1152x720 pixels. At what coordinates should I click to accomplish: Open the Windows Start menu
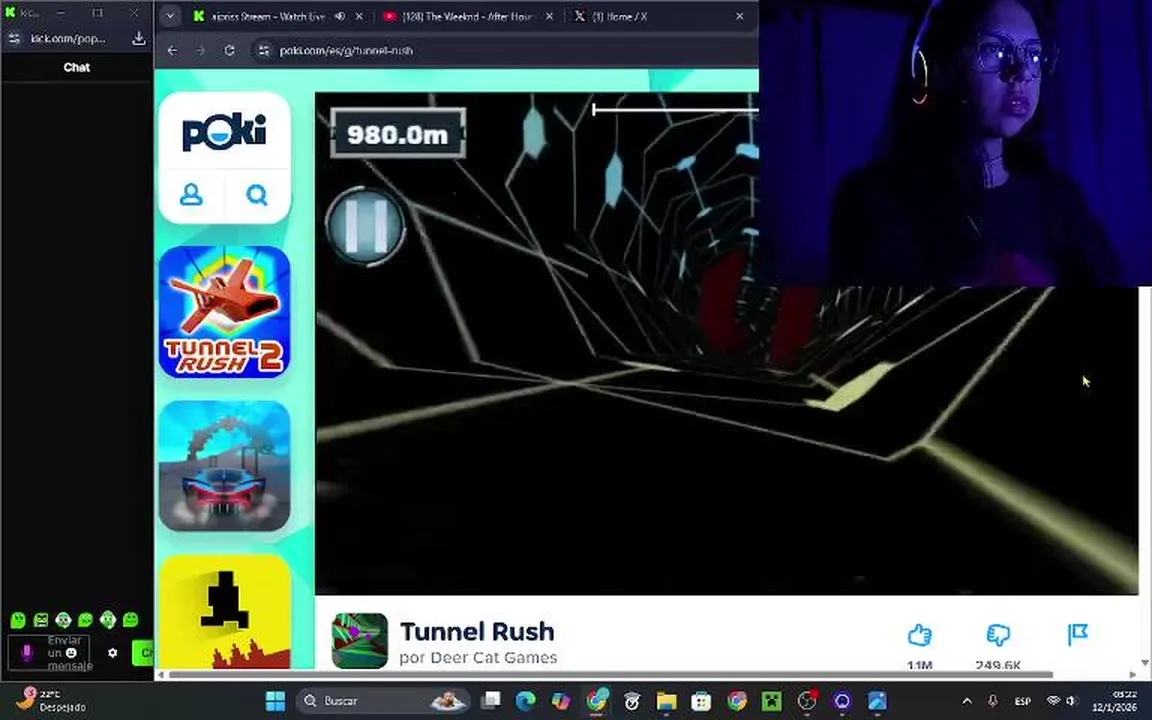click(x=276, y=701)
